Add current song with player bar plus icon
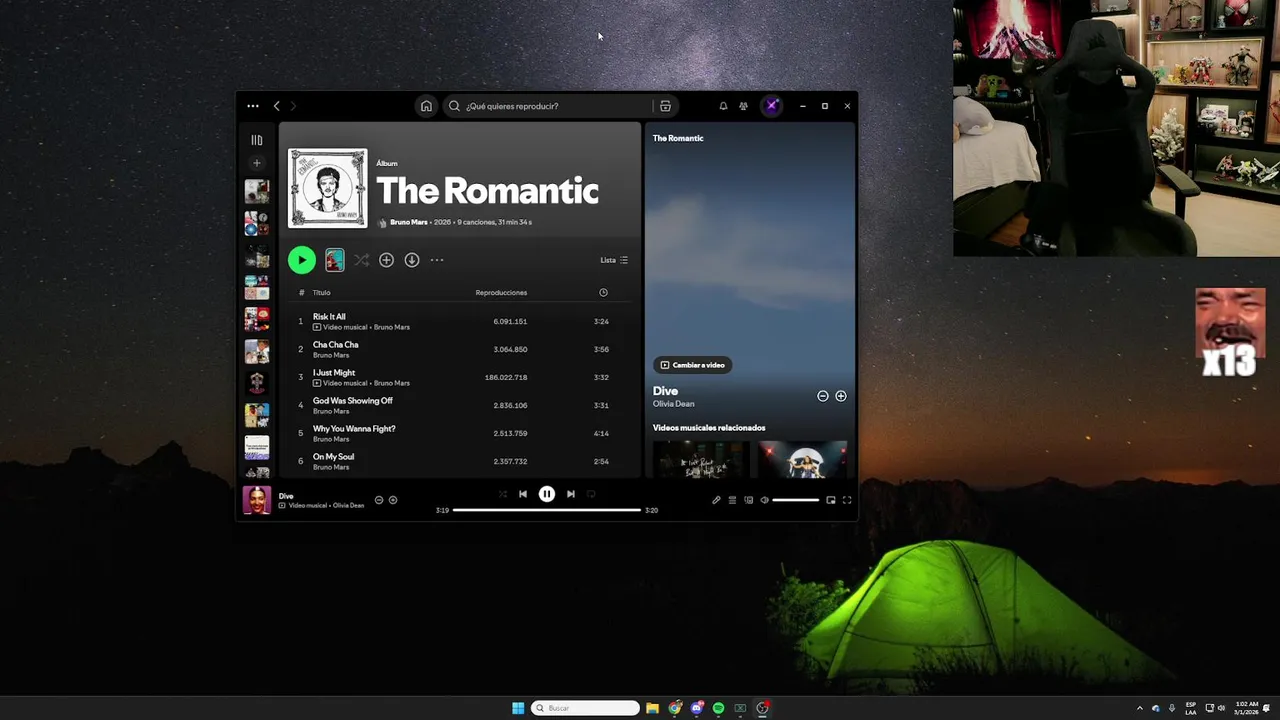 click(x=393, y=500)
